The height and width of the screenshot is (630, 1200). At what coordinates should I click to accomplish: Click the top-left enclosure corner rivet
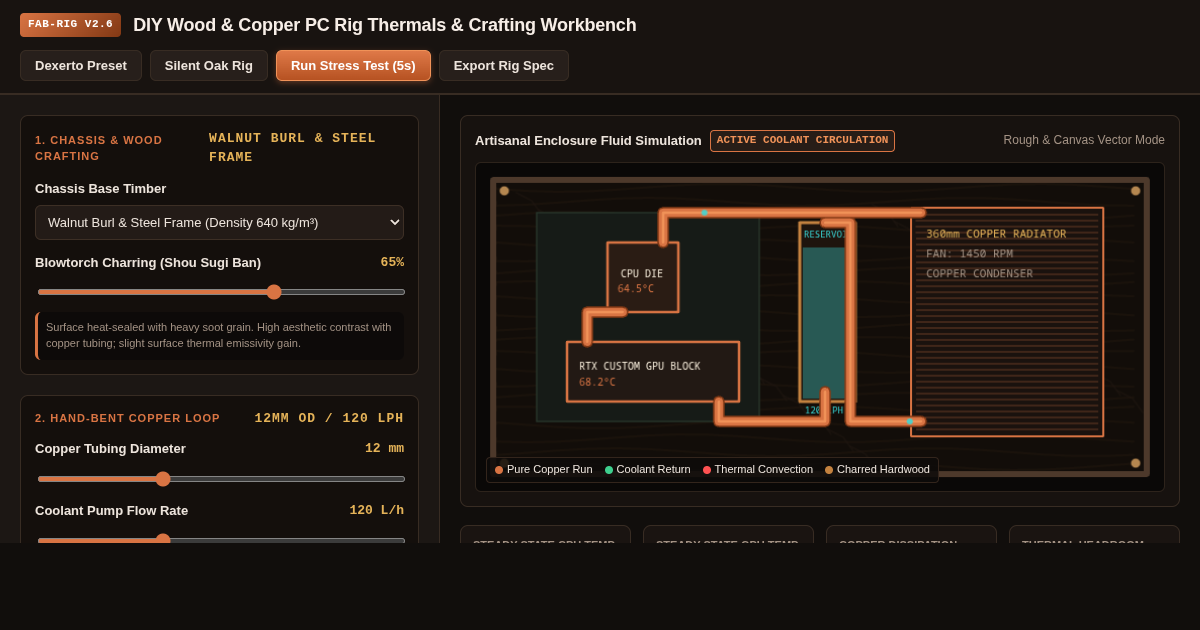tap(504, 191)
